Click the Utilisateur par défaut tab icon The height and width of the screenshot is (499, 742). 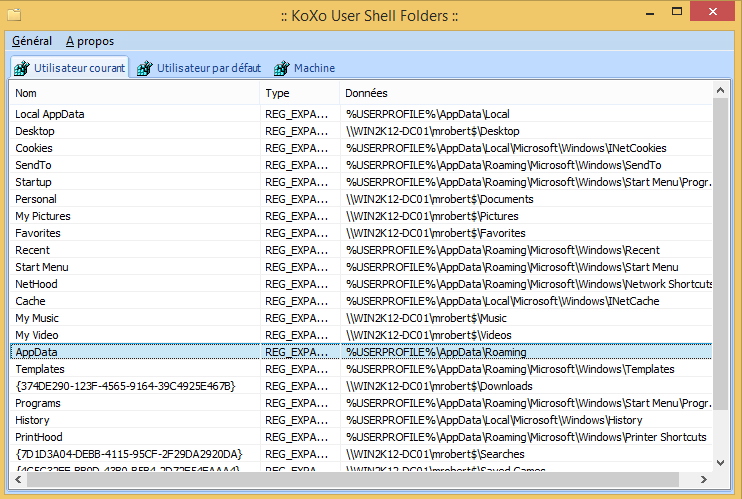click(145, 68)
